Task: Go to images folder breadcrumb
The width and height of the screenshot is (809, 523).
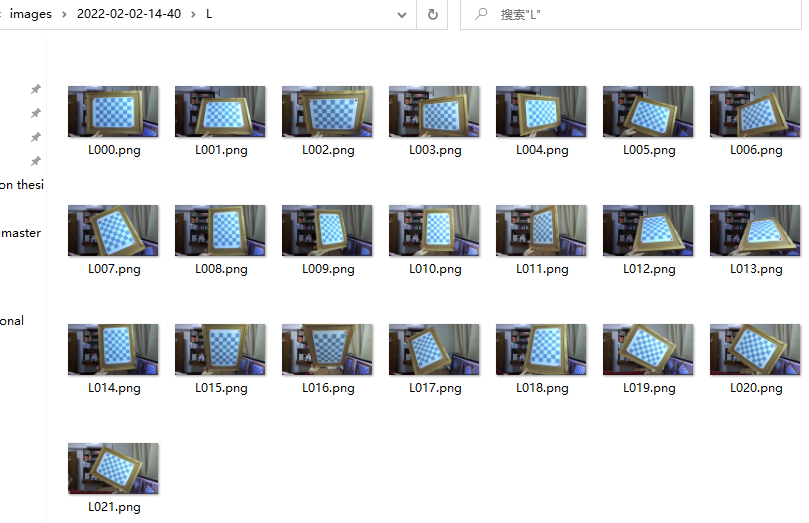Action: coord(30,14)
